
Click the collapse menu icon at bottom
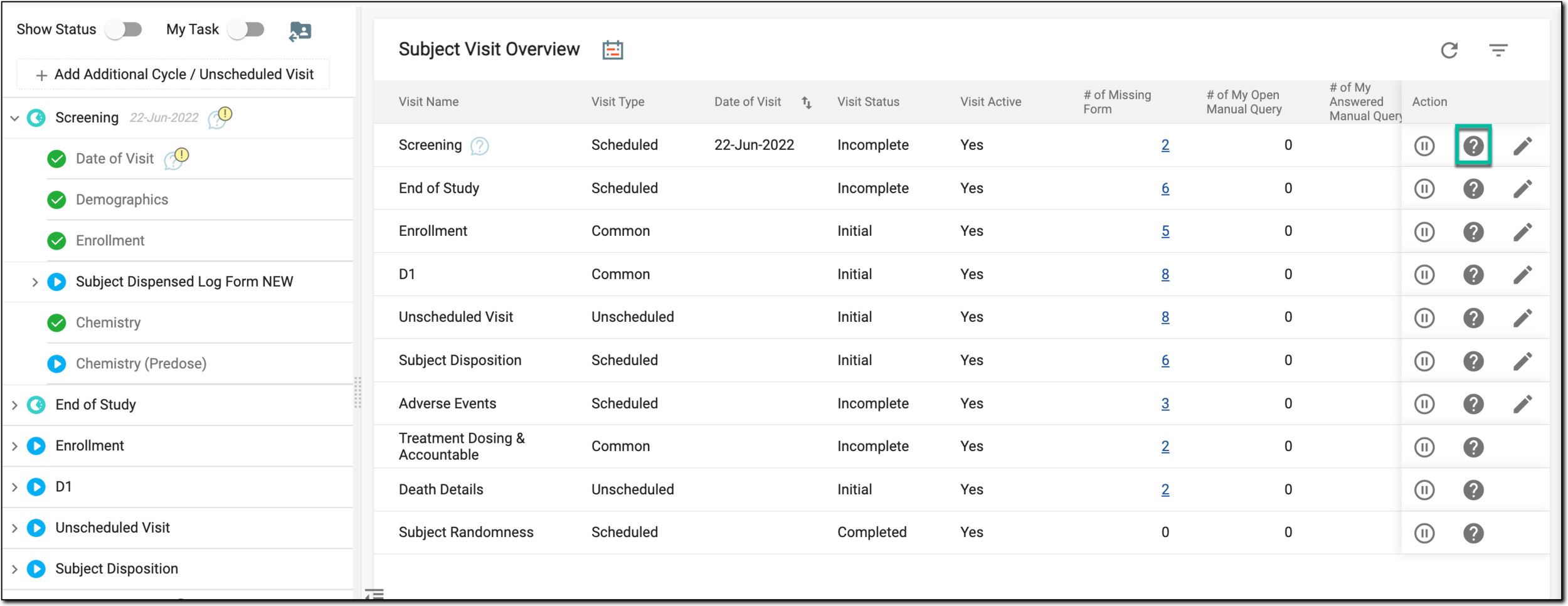coord(374,594)
